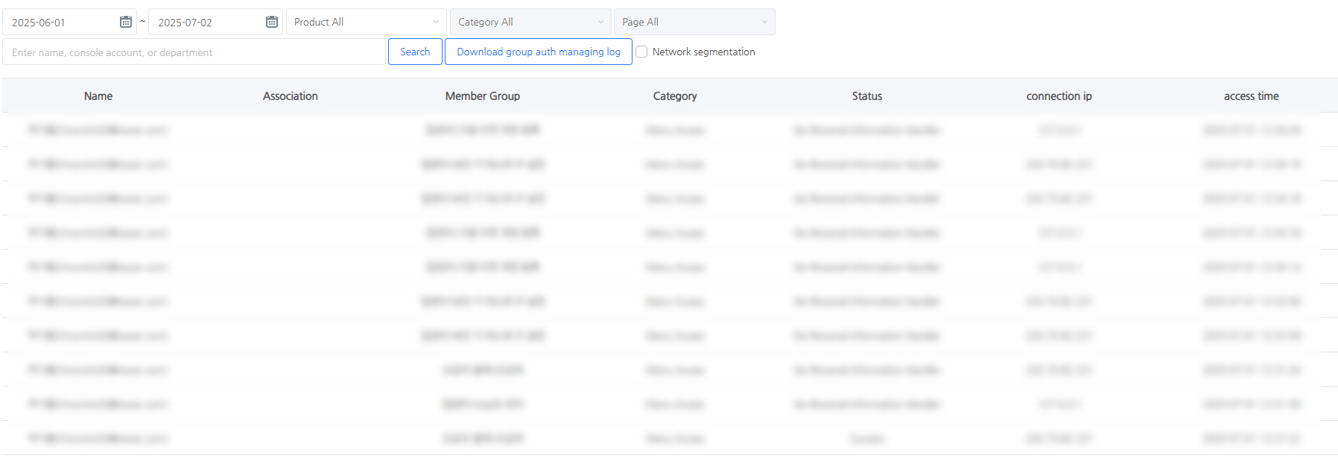1338x471 pixels.
Task: Click the connection ip column header
Action: (x=1059, y=96)
